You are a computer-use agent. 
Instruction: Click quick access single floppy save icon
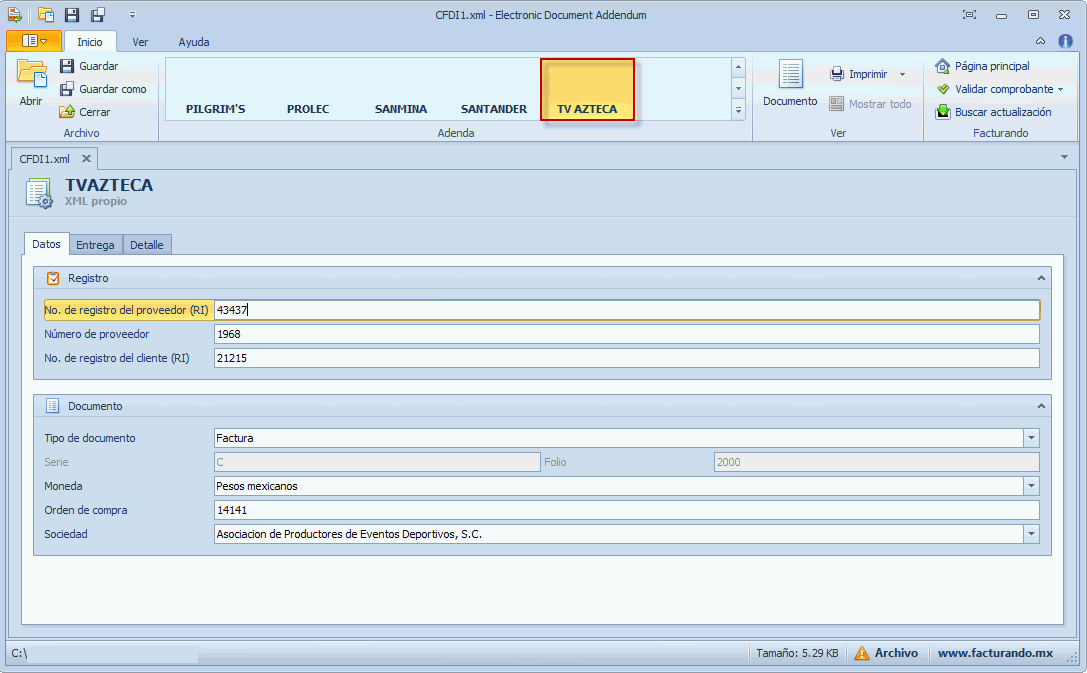pyautogui.click(x=71, y=15)
